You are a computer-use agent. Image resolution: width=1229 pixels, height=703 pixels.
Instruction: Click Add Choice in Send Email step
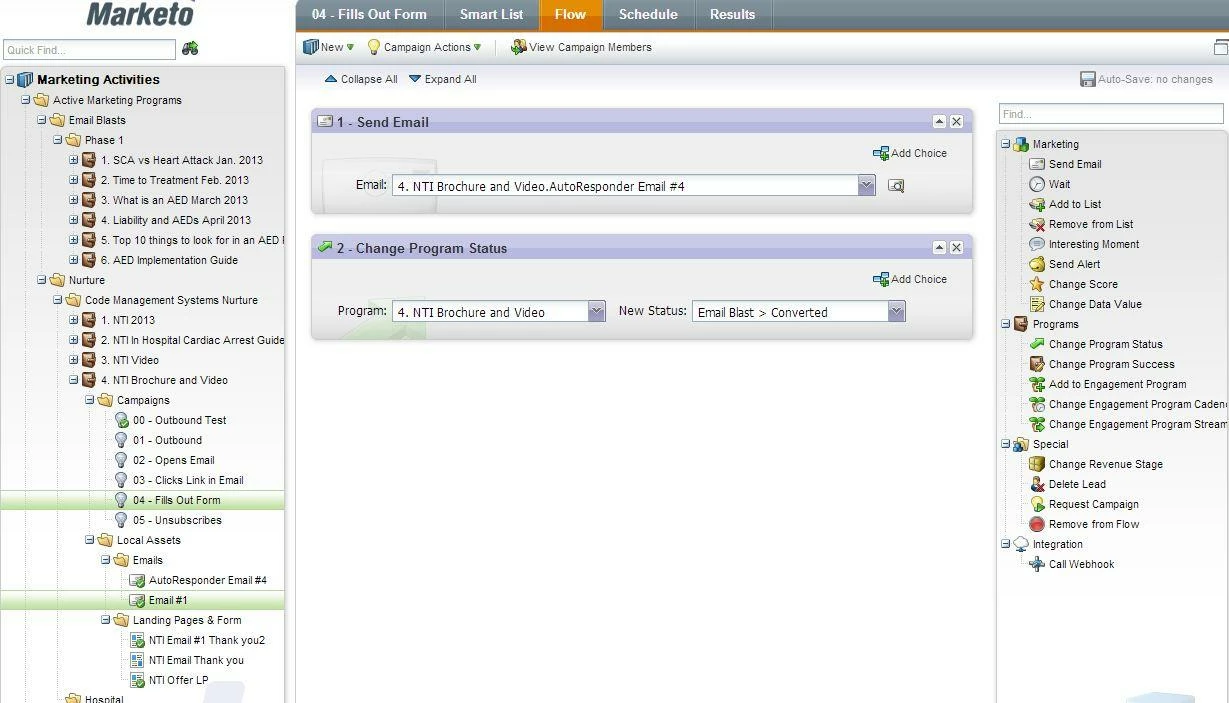pyautogui.click(x=910, y=153)
